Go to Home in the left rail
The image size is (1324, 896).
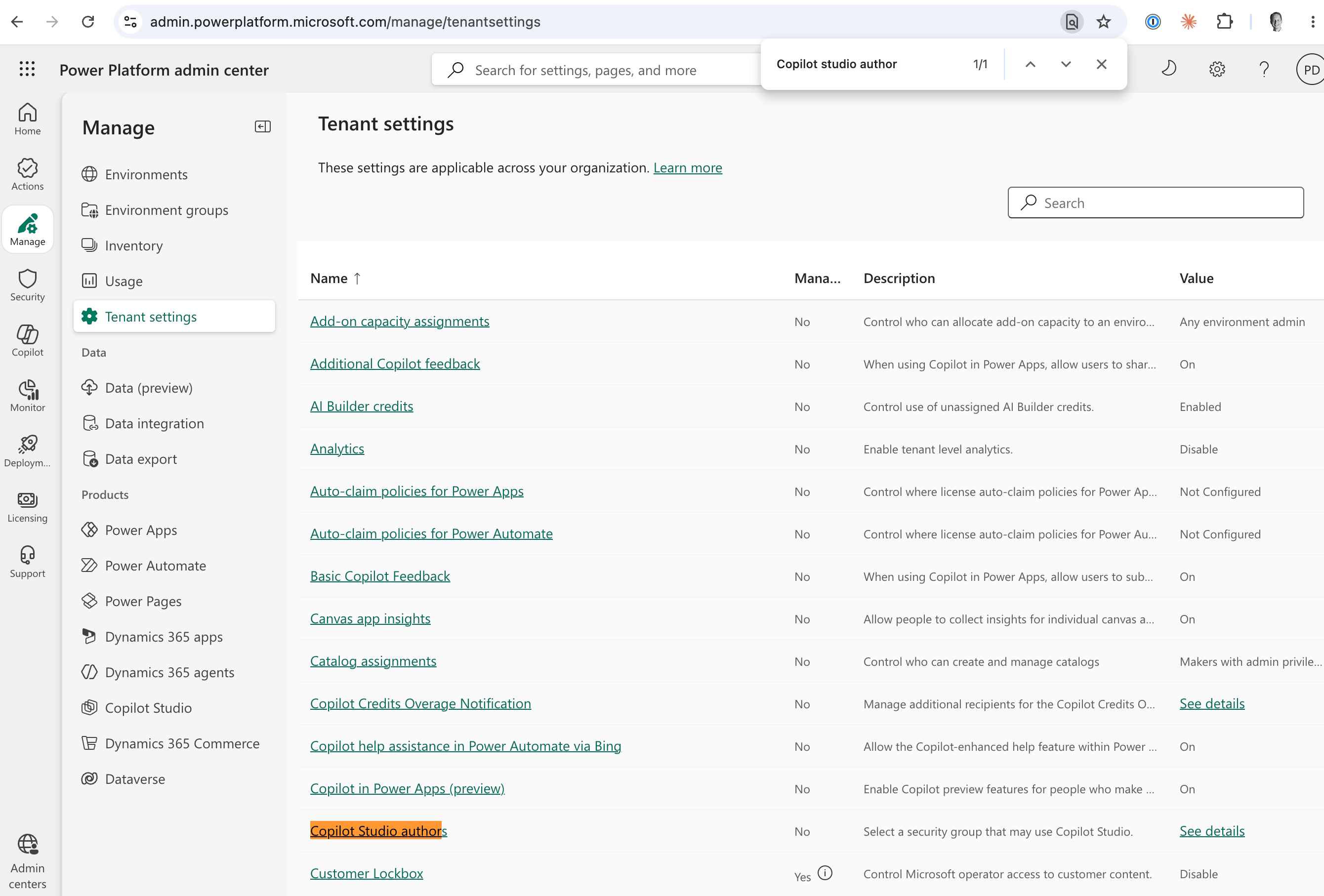click(x=27, y=119)
